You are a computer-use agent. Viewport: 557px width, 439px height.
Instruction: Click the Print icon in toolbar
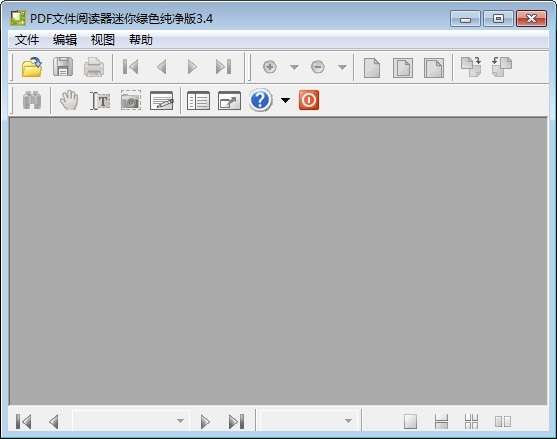click(x=94, y=67)
